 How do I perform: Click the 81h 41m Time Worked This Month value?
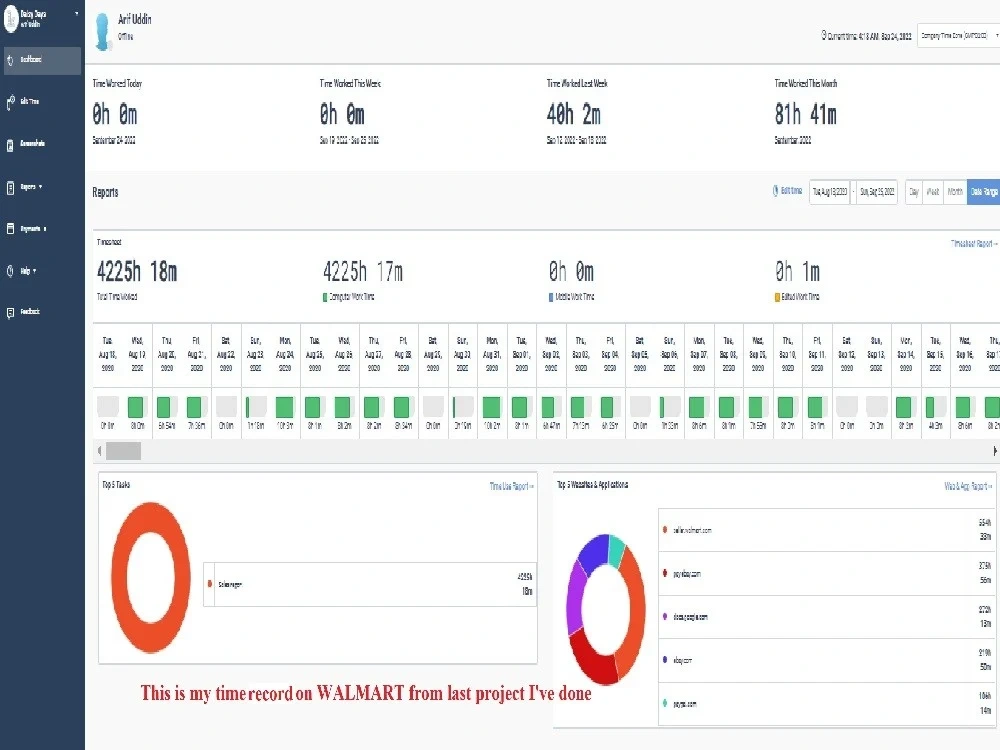(805, 115)
